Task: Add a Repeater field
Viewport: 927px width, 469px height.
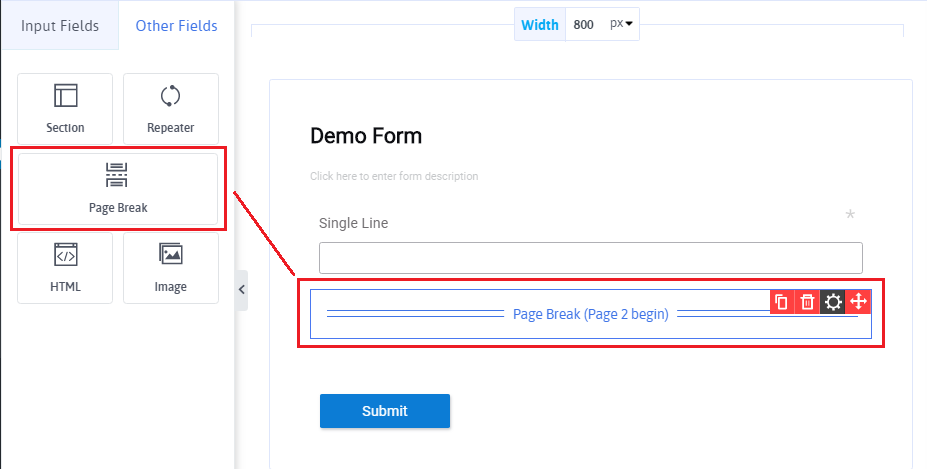Action: 170,108
